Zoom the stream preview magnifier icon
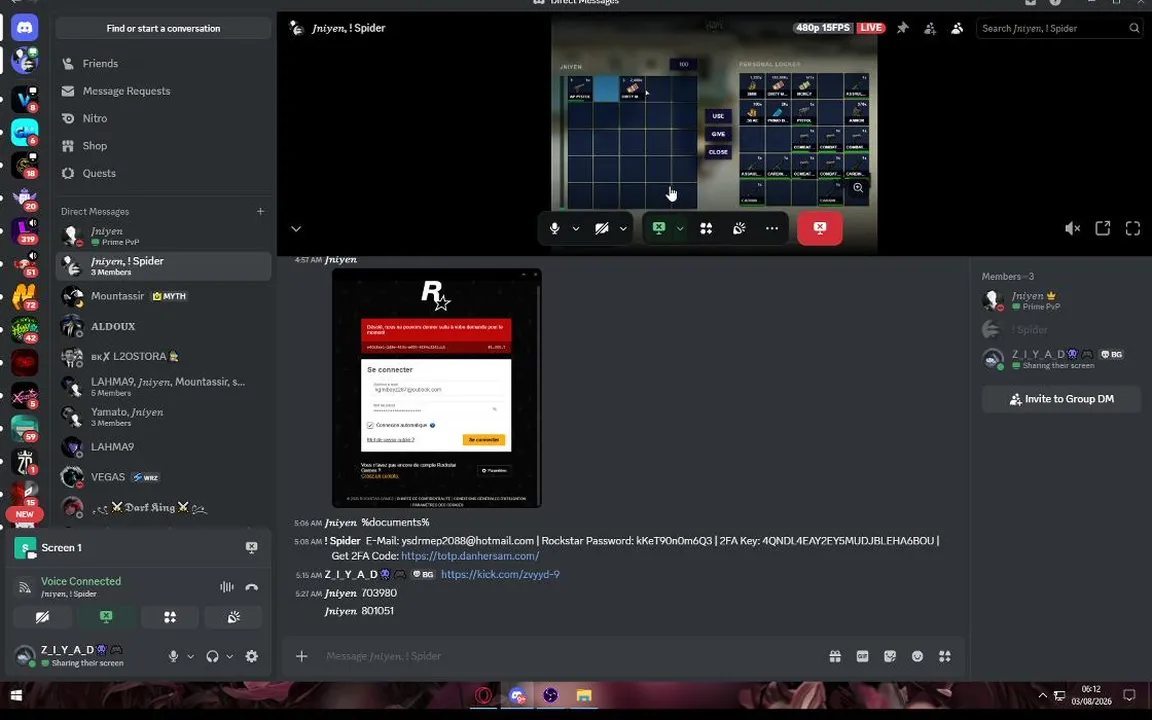Viewport: 1152px width, 720px height. (858, 187)
